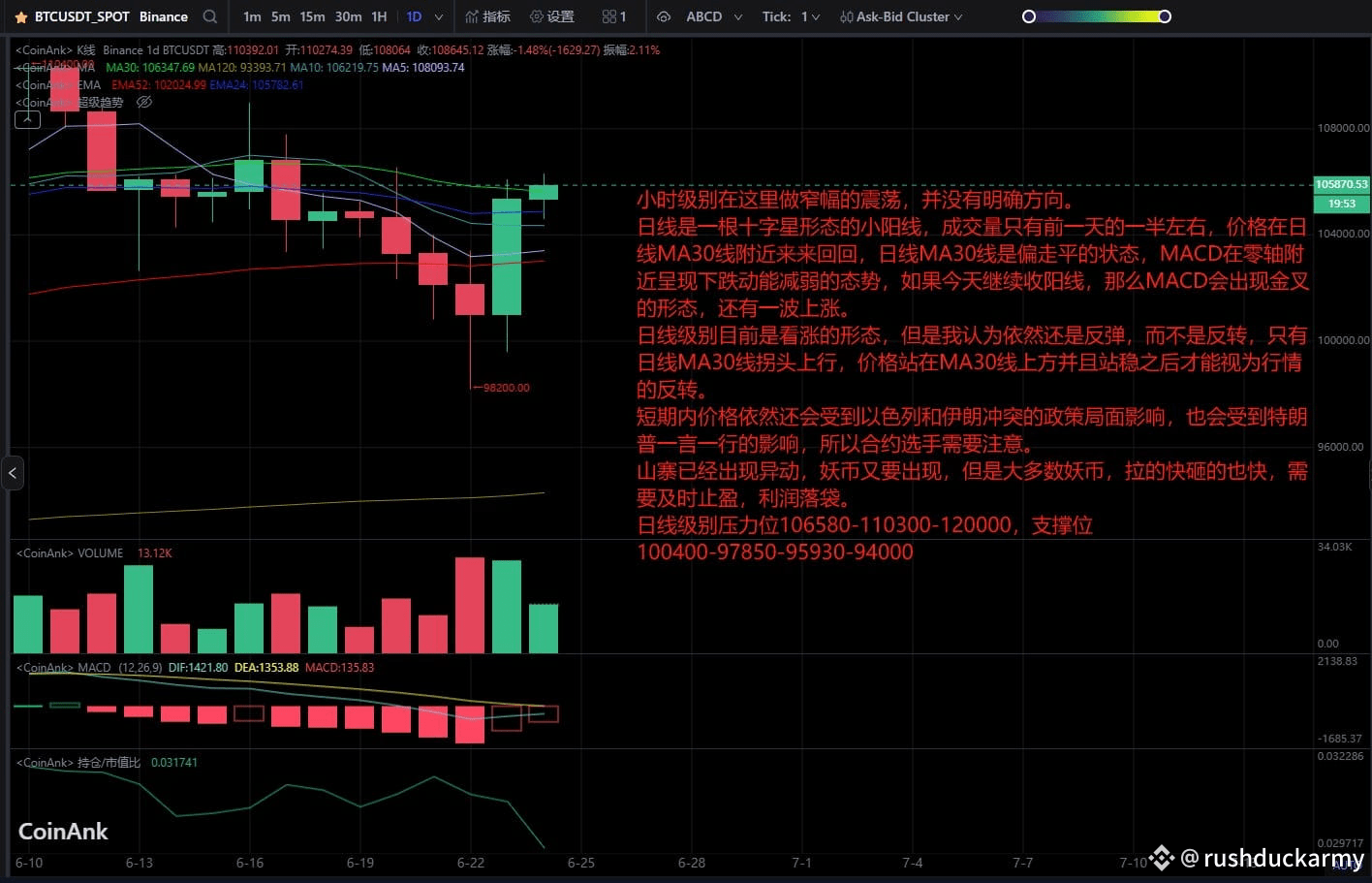1372x883 pixels.
Task: Toggle the favorite star for BTCUSDT_SPOT
Action: [20, 16]
